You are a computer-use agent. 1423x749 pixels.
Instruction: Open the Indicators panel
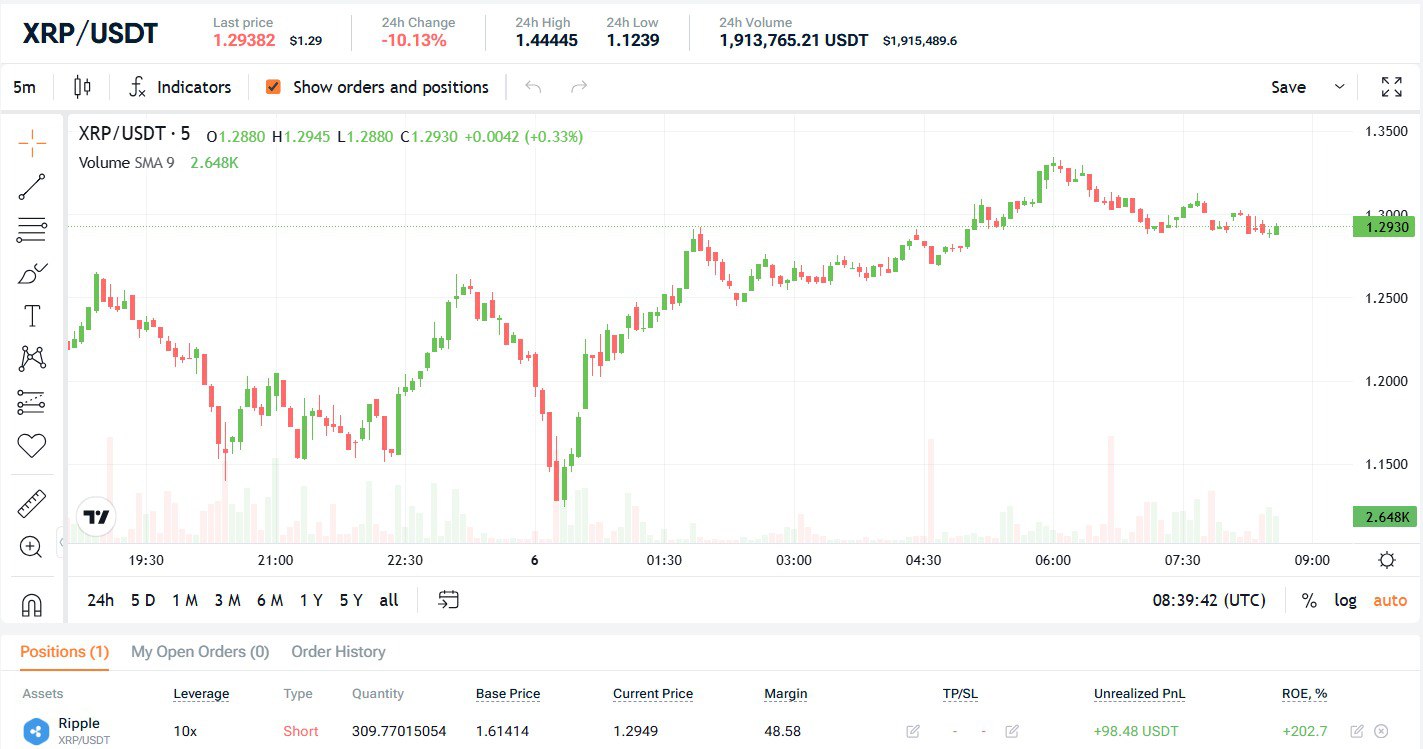tap(181, 87)
